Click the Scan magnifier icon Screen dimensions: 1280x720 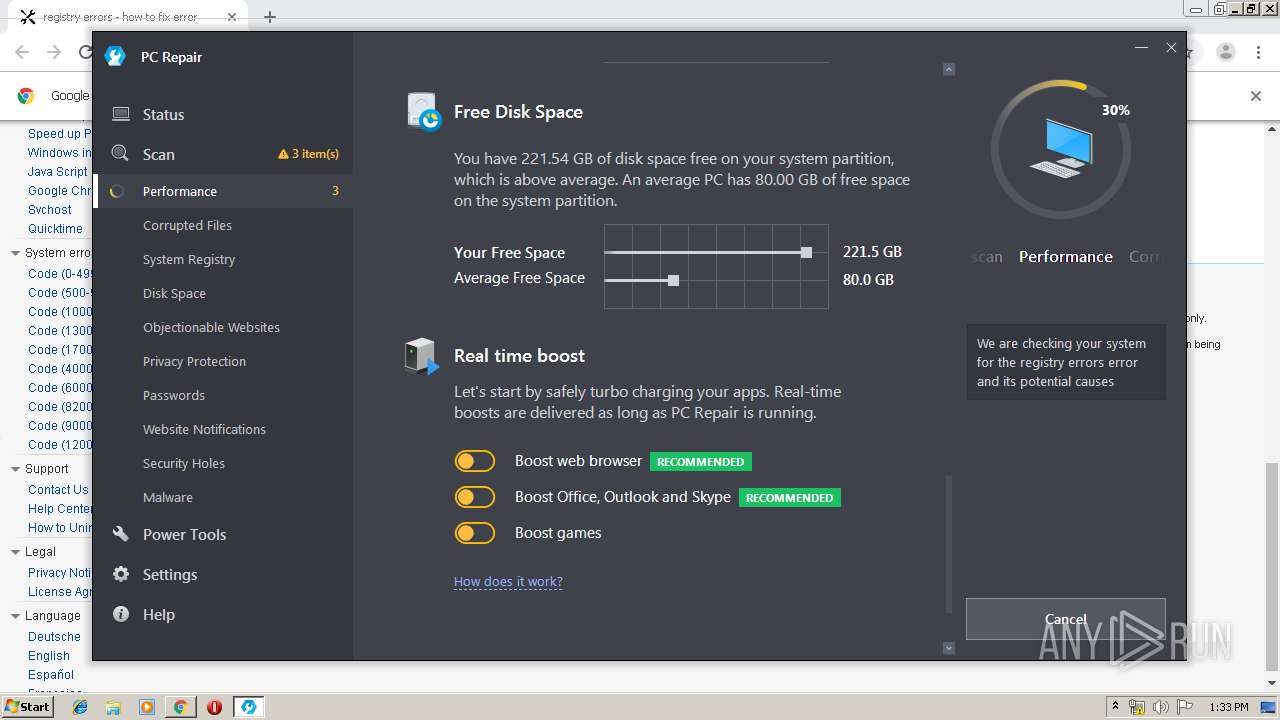(x=120, y=154)
